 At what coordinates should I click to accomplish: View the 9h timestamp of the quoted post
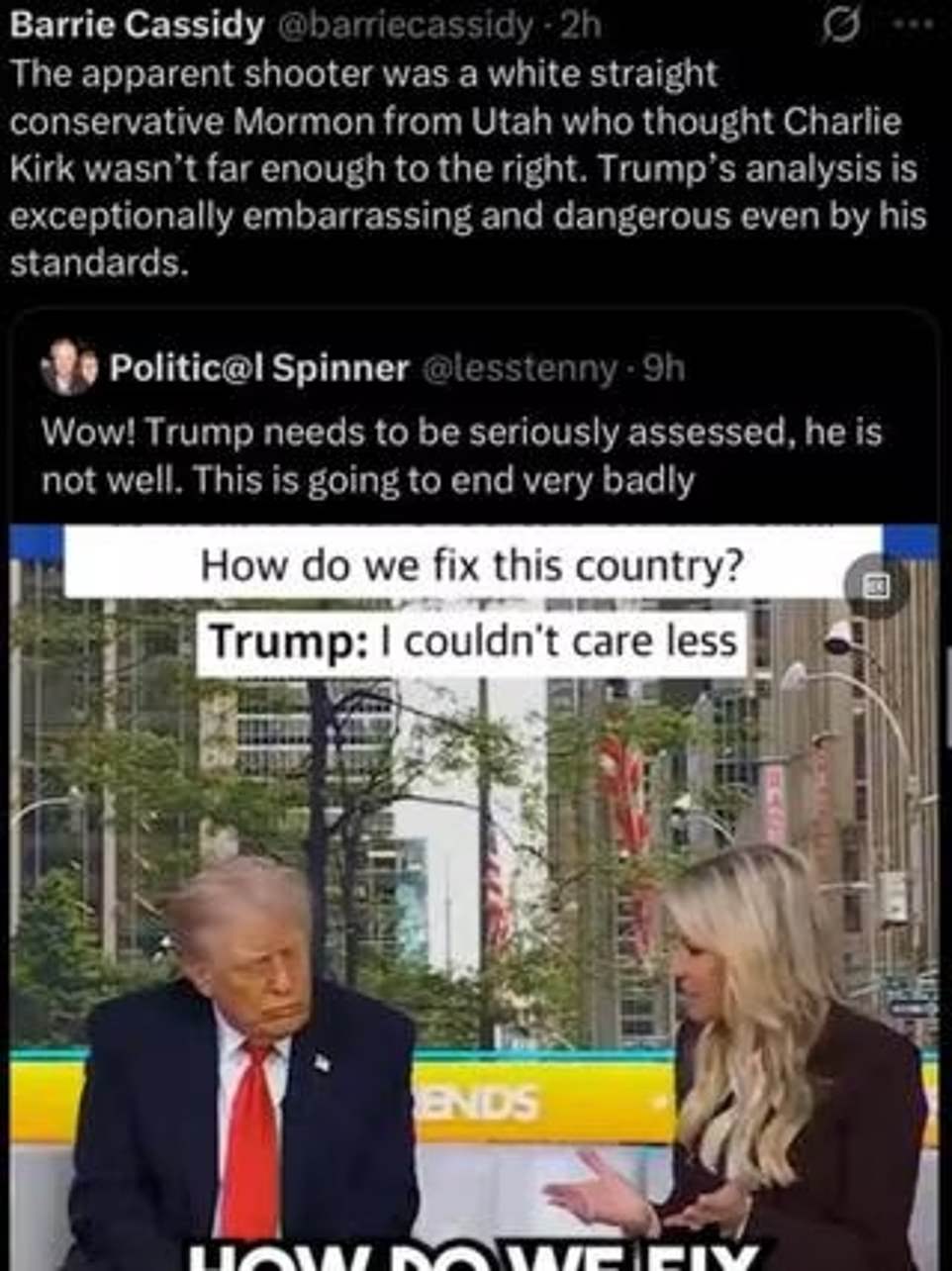(x=664, y=368)
